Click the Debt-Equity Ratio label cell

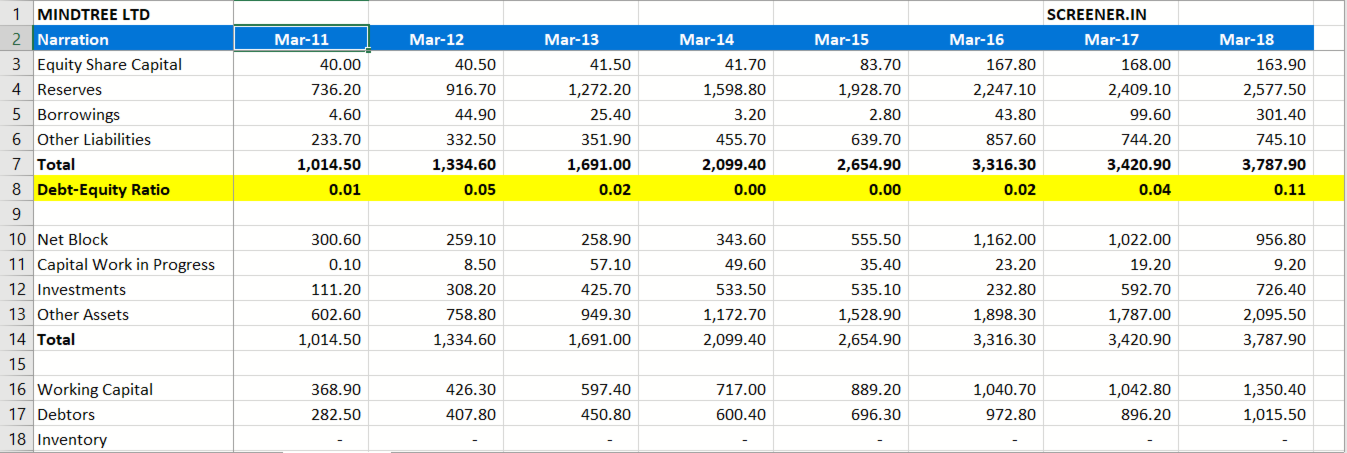[x=133, y=189]
